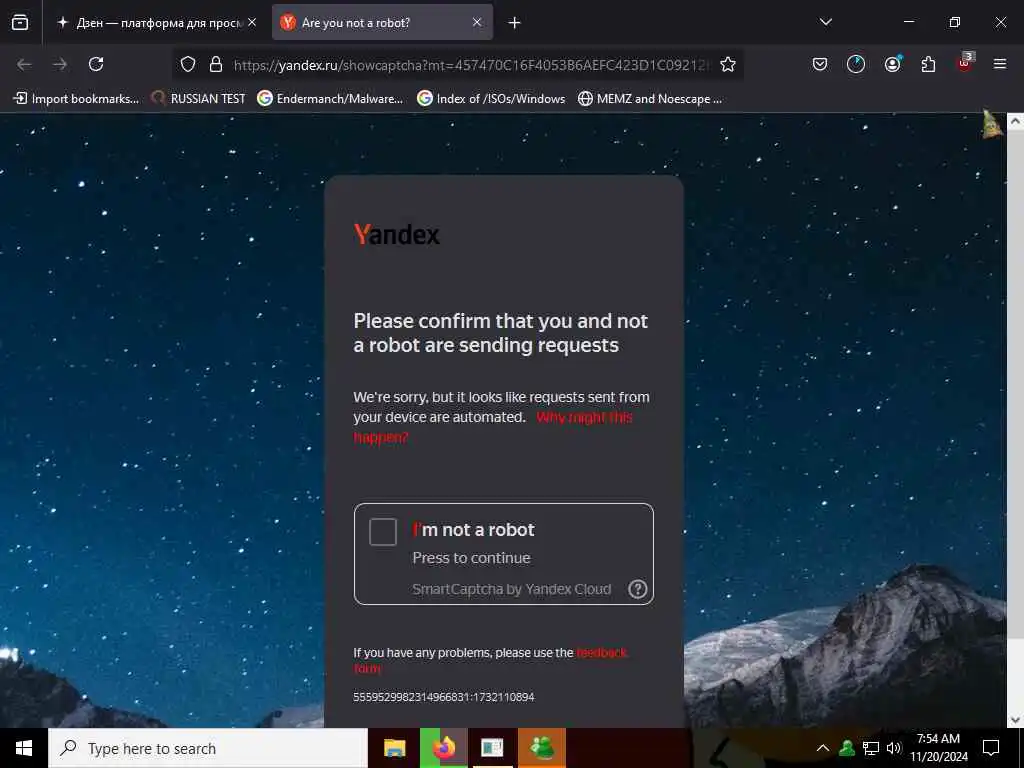The width and height of the screenshot is (1024, 768).
Task: Open the RUSSIAN TEST bookmark
Action: [x=199, y=99]
